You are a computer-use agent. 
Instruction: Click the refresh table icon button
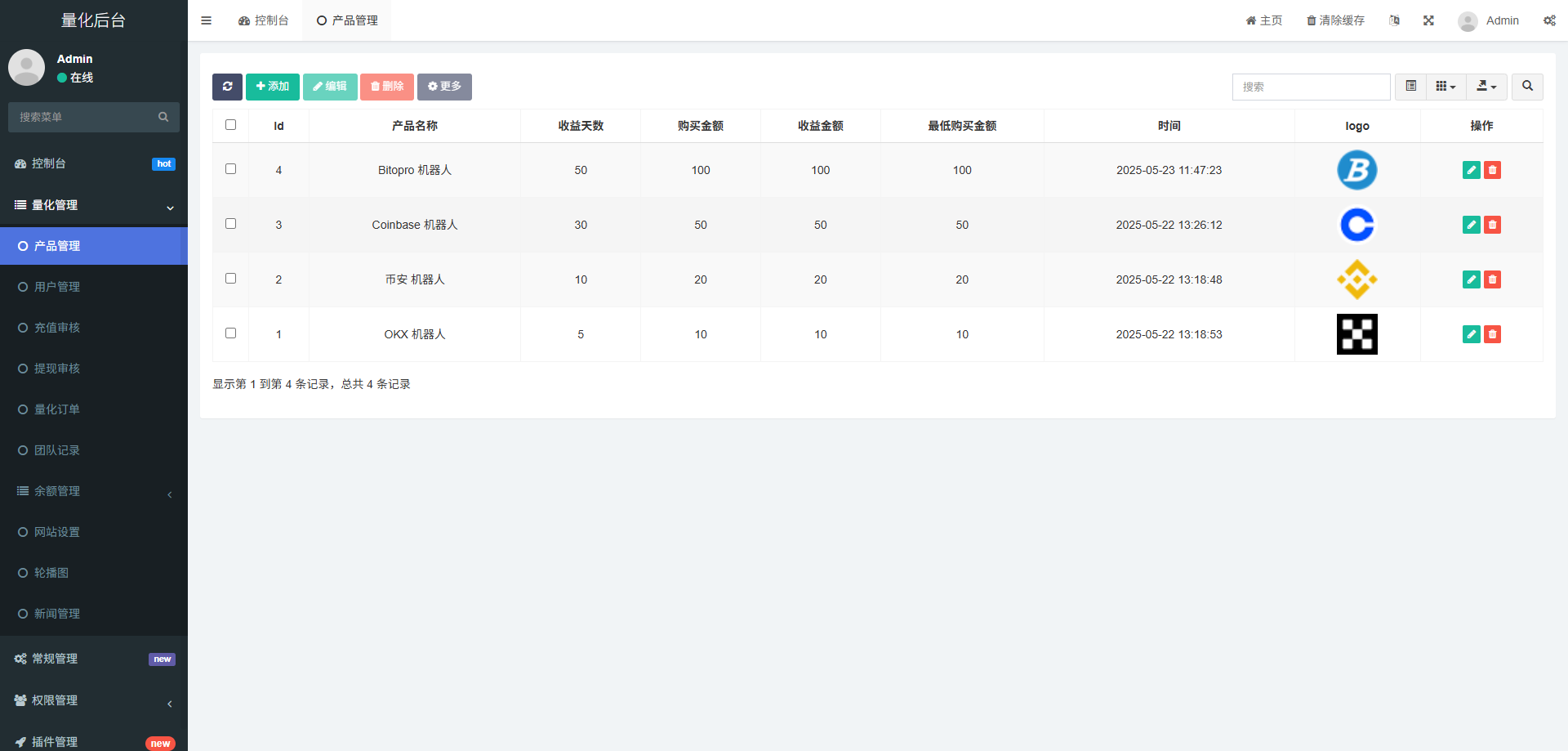click(227, 87)
